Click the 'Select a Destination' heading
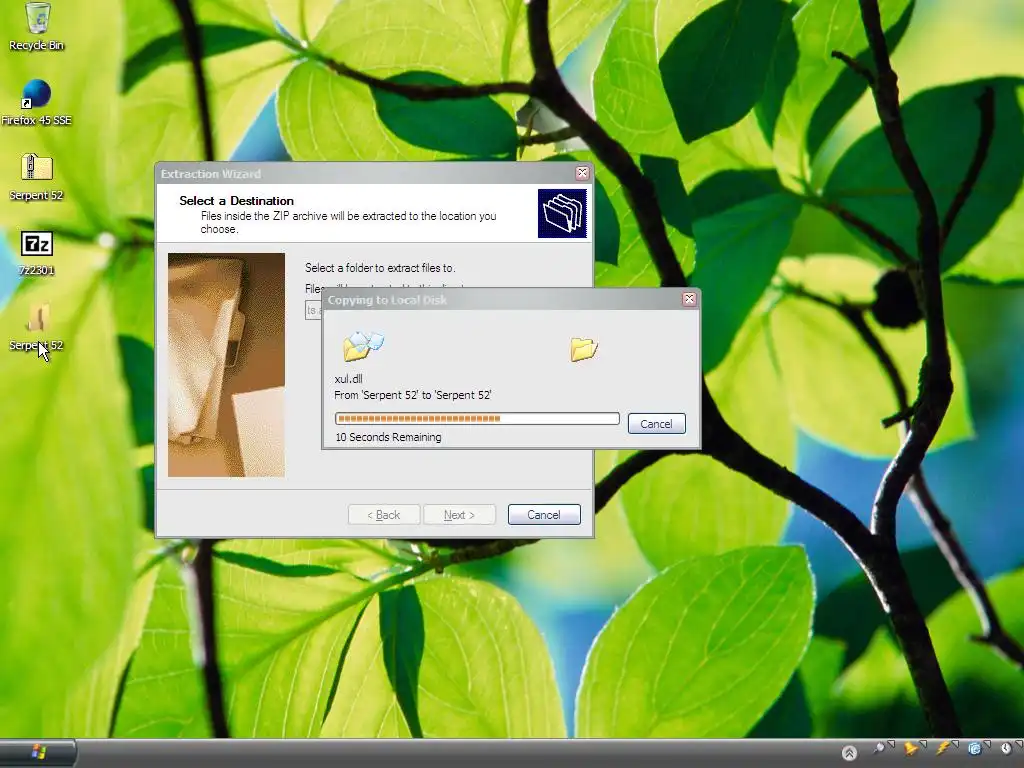The width and height of the screenshot is (1024, 768). click(236, 200)
